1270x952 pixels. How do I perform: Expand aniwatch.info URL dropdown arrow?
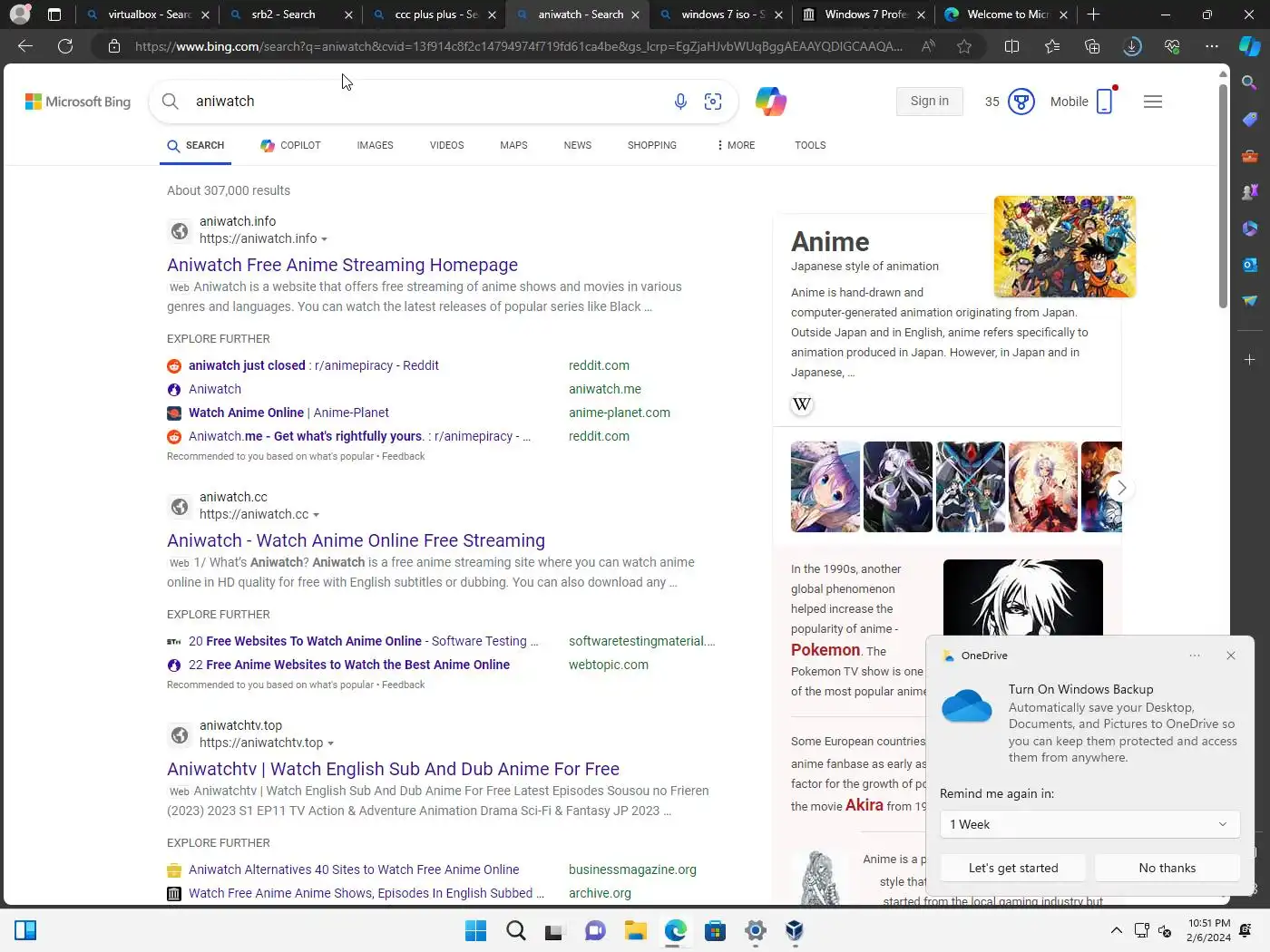(324, 239)
